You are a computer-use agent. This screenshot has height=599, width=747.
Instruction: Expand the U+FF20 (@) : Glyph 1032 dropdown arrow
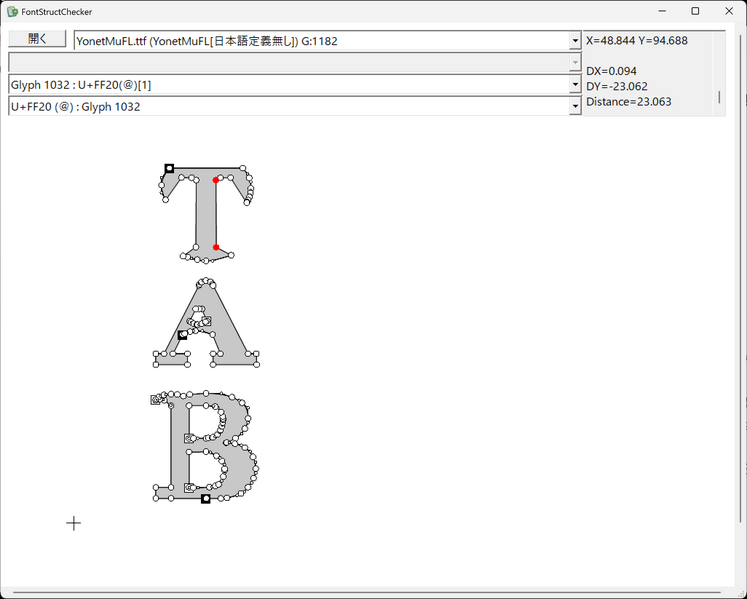(x=575, y=106)
